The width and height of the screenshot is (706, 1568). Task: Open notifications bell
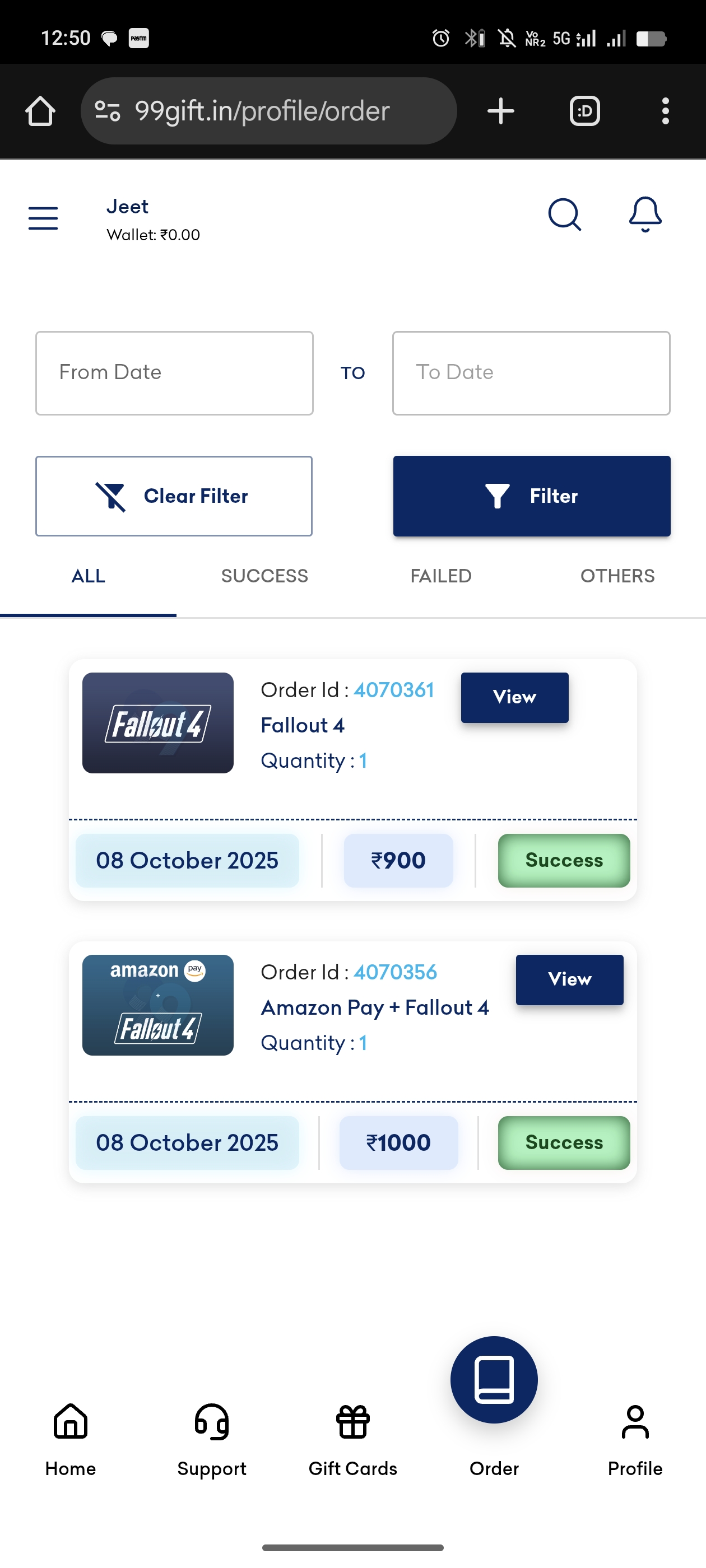(645, 215)
